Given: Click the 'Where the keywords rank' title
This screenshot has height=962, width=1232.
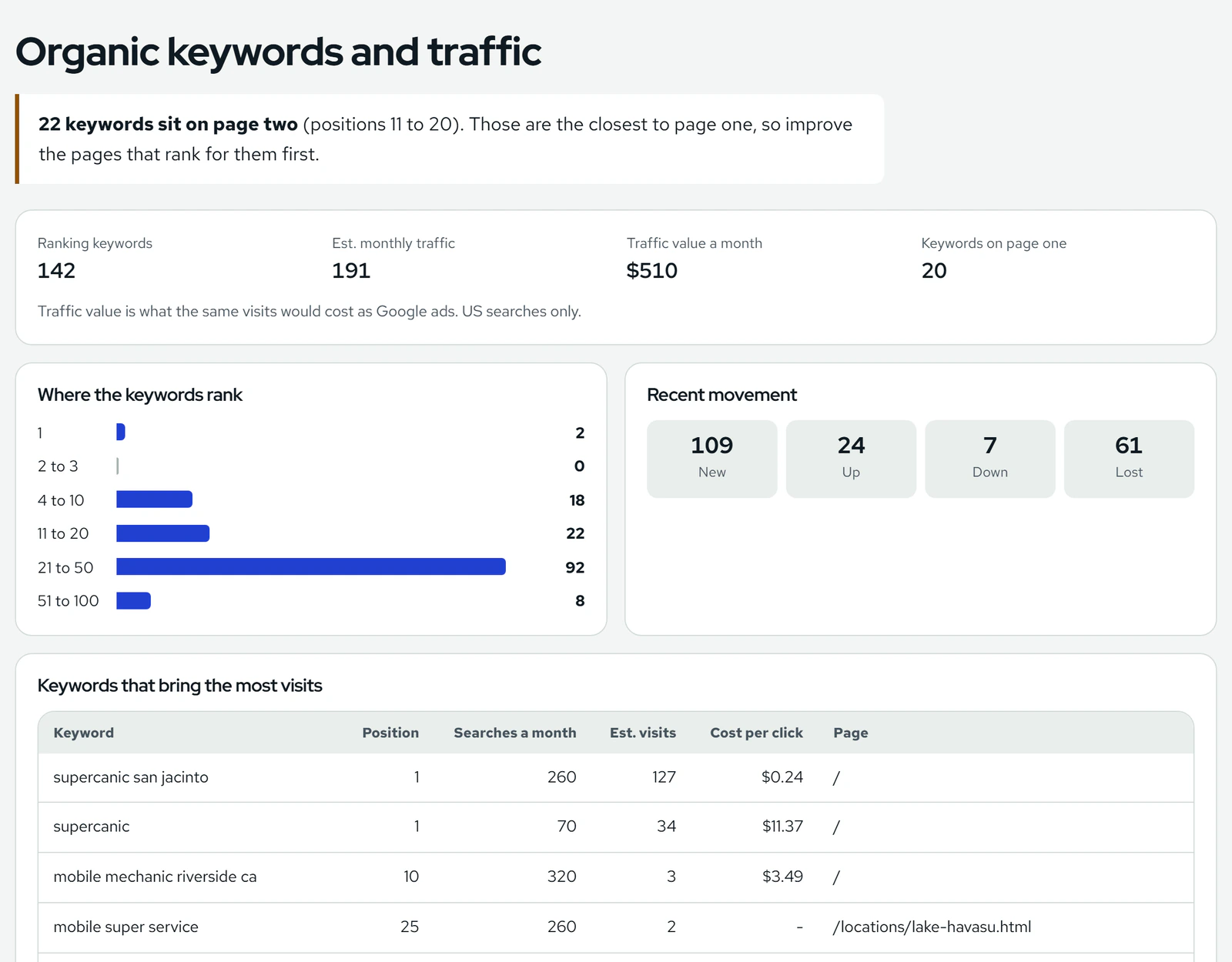Looking at the screenshot, I should (x=140, y=395).
